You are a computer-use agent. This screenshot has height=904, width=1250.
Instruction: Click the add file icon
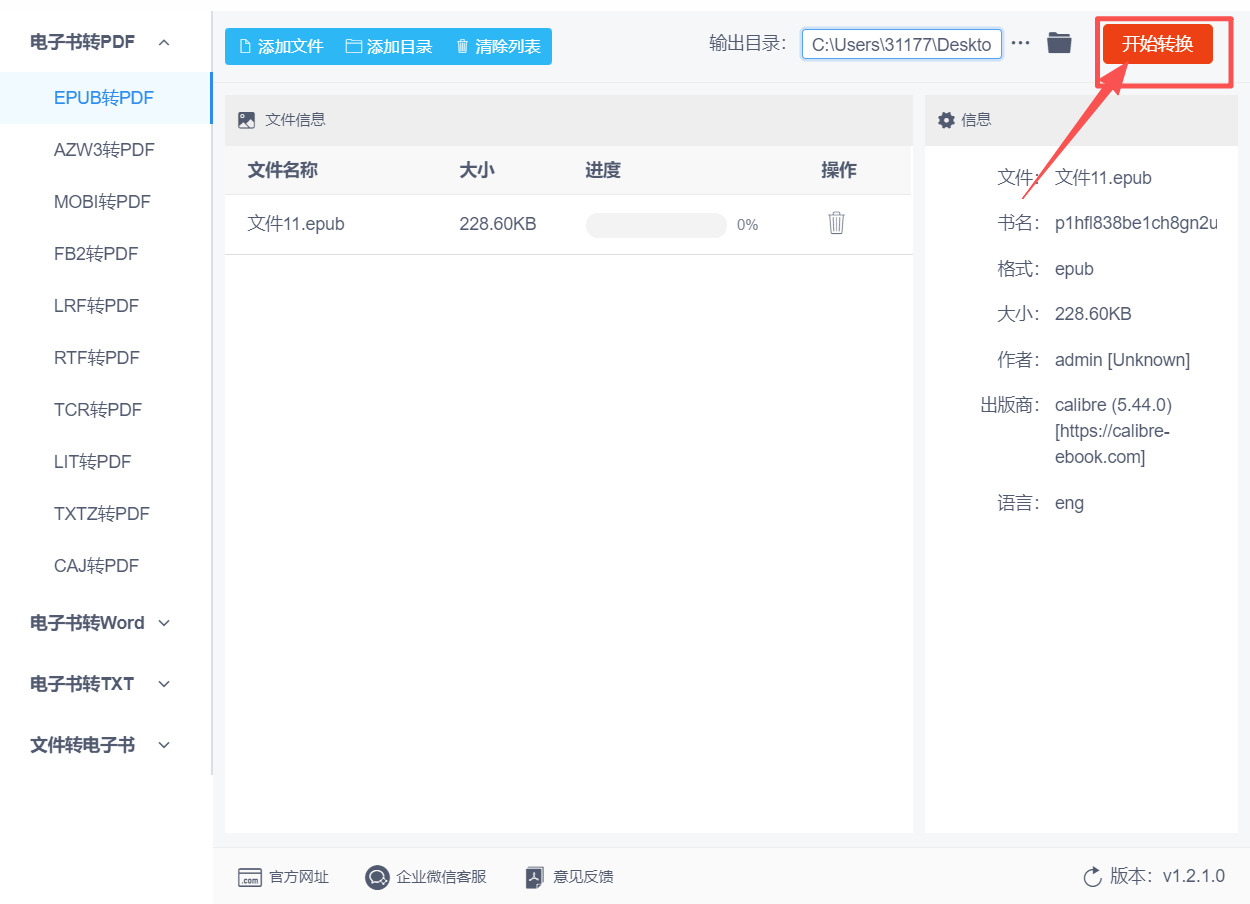(245, 46)
